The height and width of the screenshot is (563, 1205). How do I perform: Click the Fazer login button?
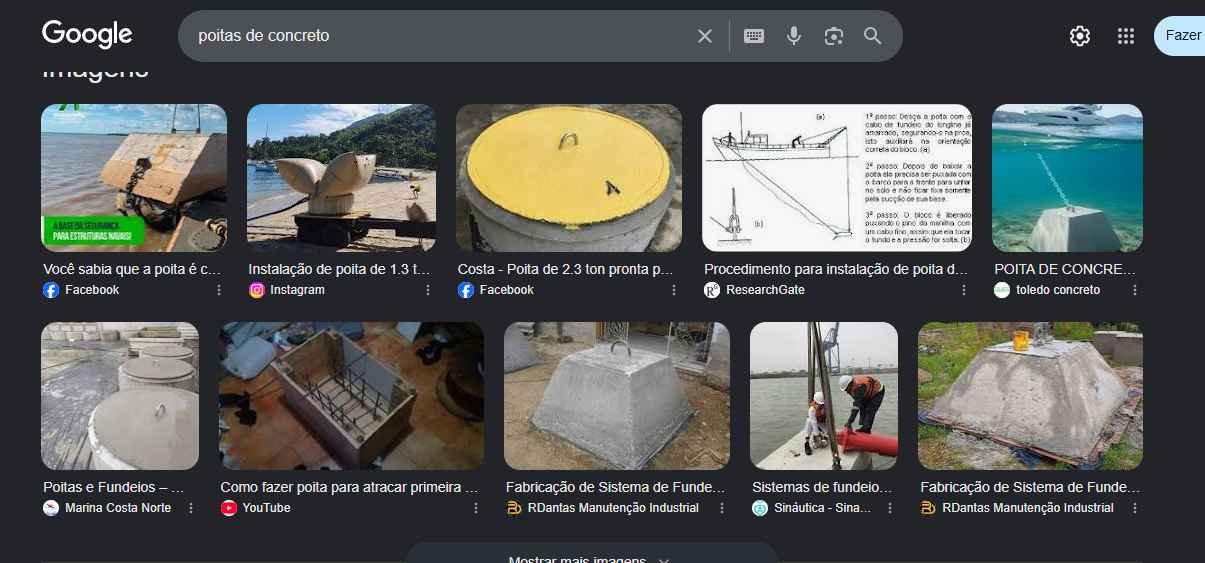coord(1180,35)
